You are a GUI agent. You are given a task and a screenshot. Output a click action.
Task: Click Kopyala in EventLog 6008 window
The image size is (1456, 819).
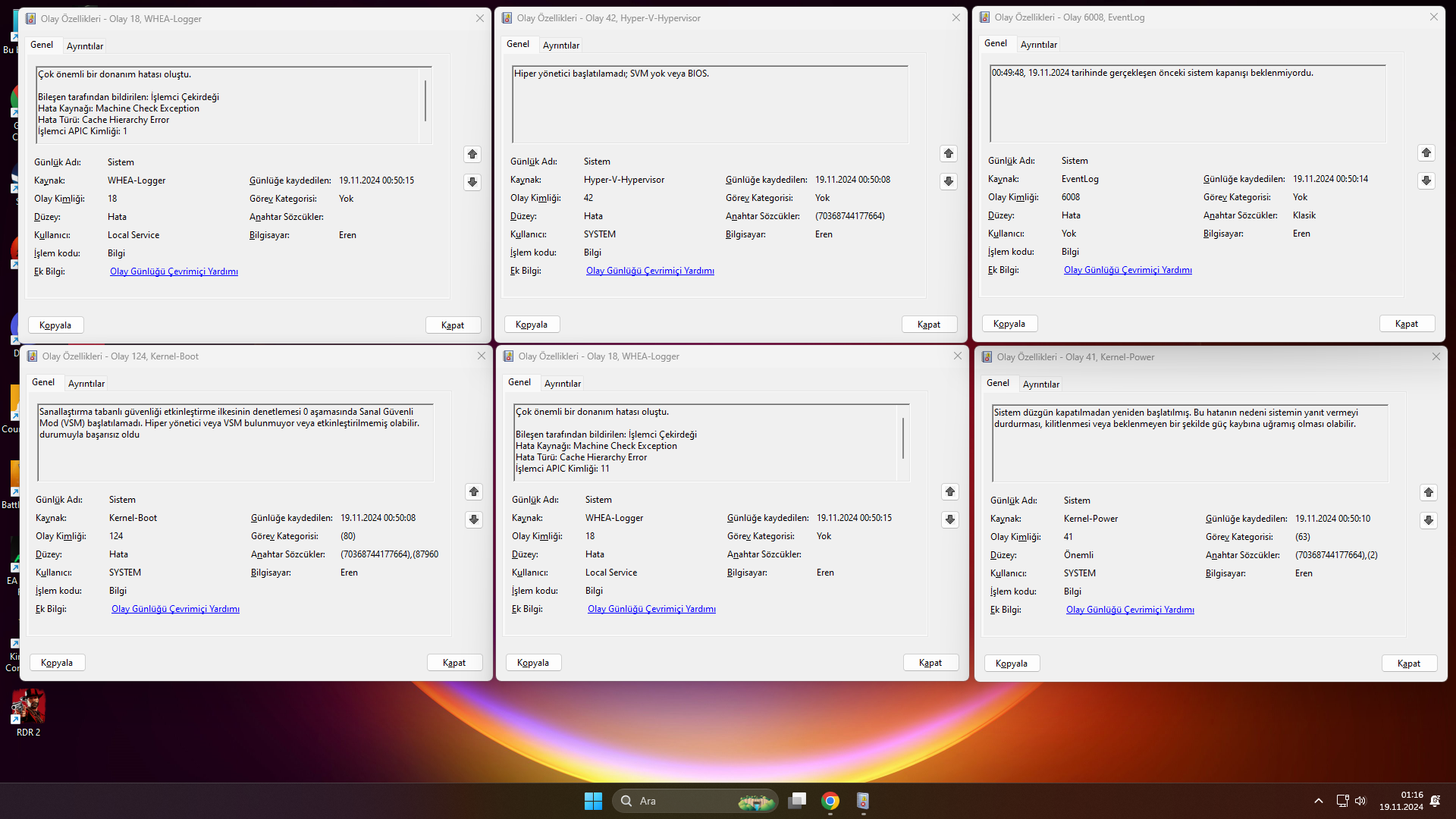tap(1009, 324)
